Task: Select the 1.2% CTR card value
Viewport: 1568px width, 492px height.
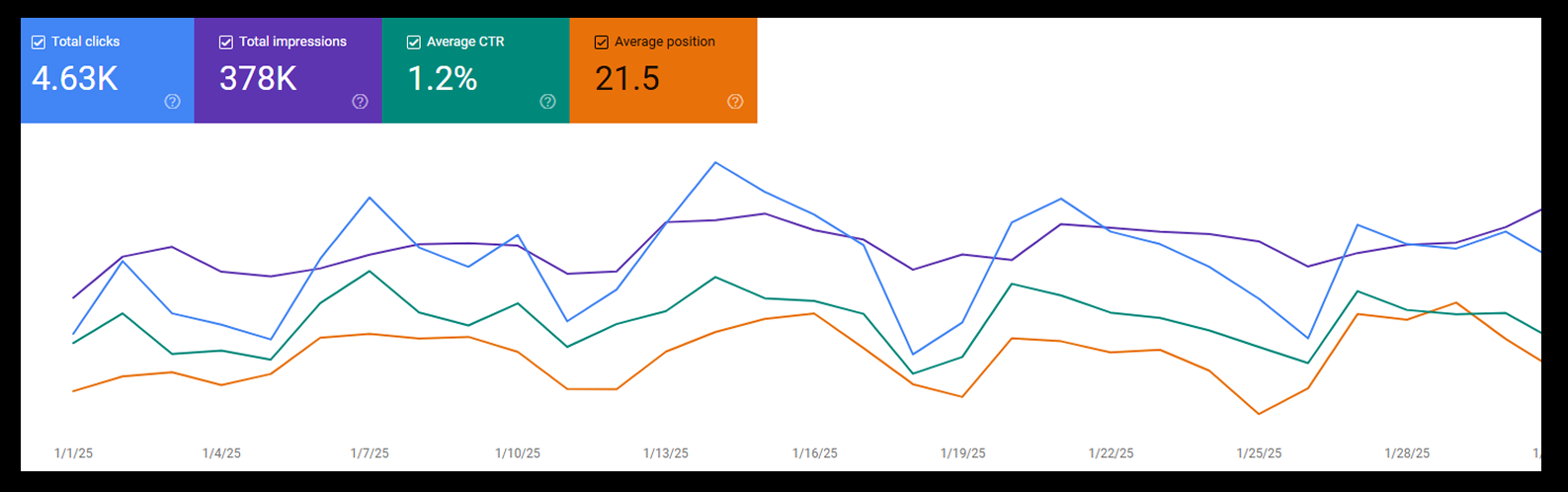Action: [x=443, y=79]
